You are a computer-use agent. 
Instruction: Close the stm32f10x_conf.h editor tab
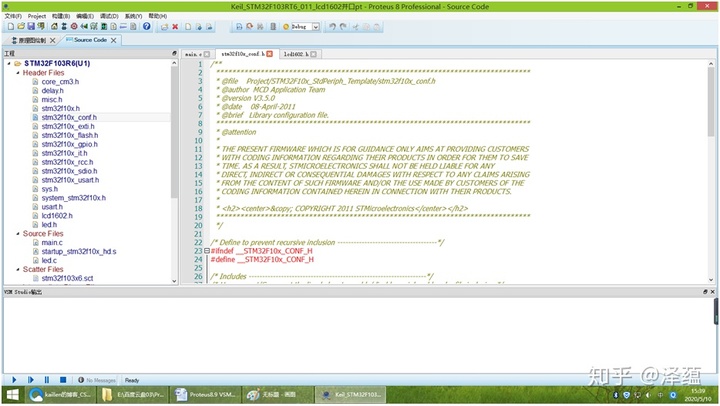point(270,54)
